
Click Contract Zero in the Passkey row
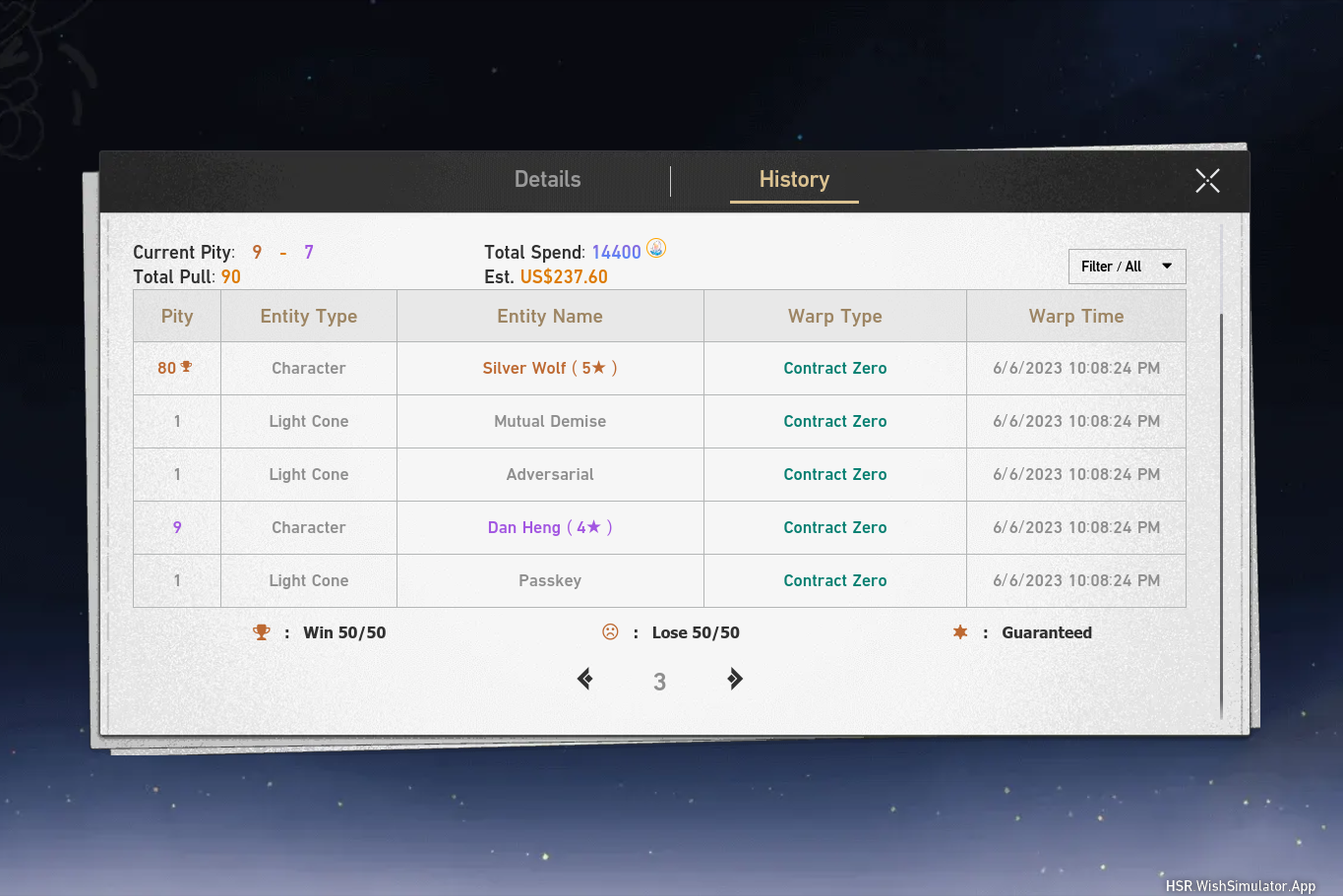coord(834,580)
